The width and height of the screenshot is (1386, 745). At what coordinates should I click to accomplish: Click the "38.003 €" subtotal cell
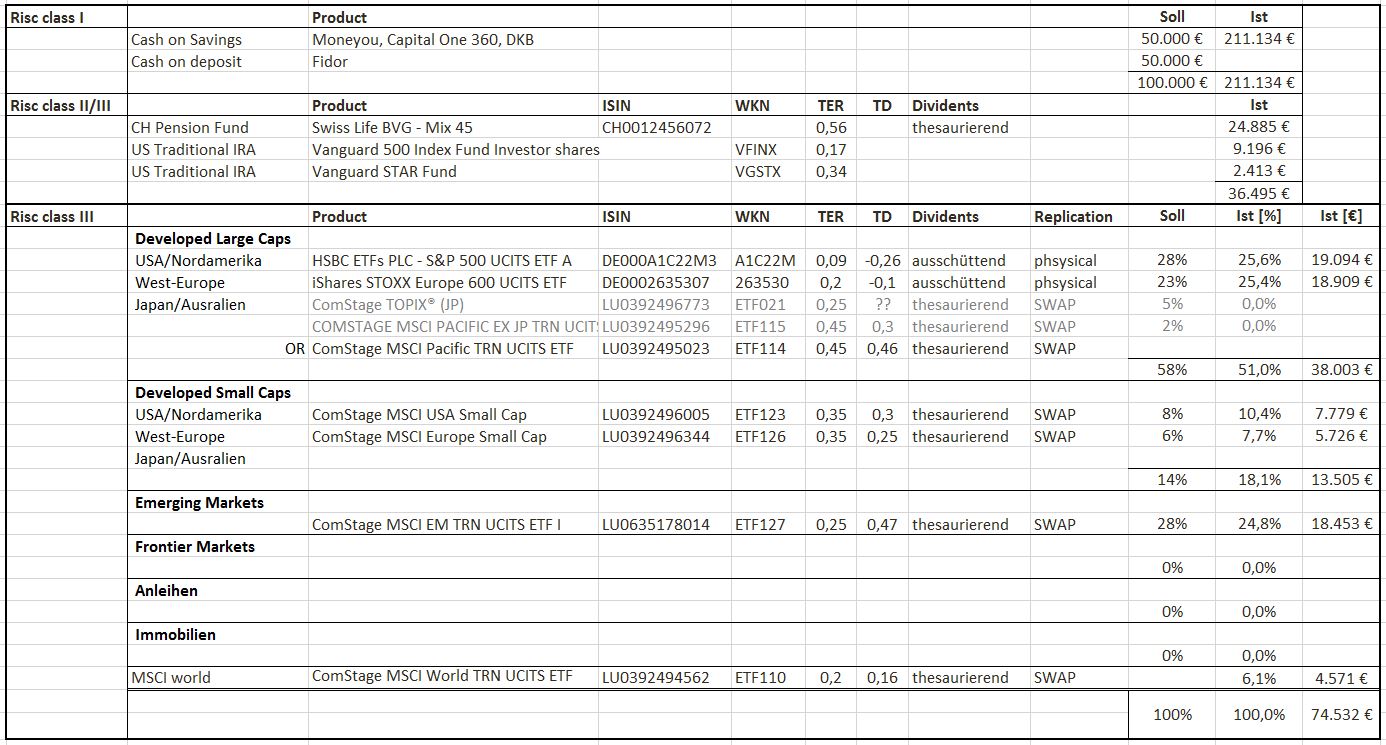click(x=1342, y=370)
